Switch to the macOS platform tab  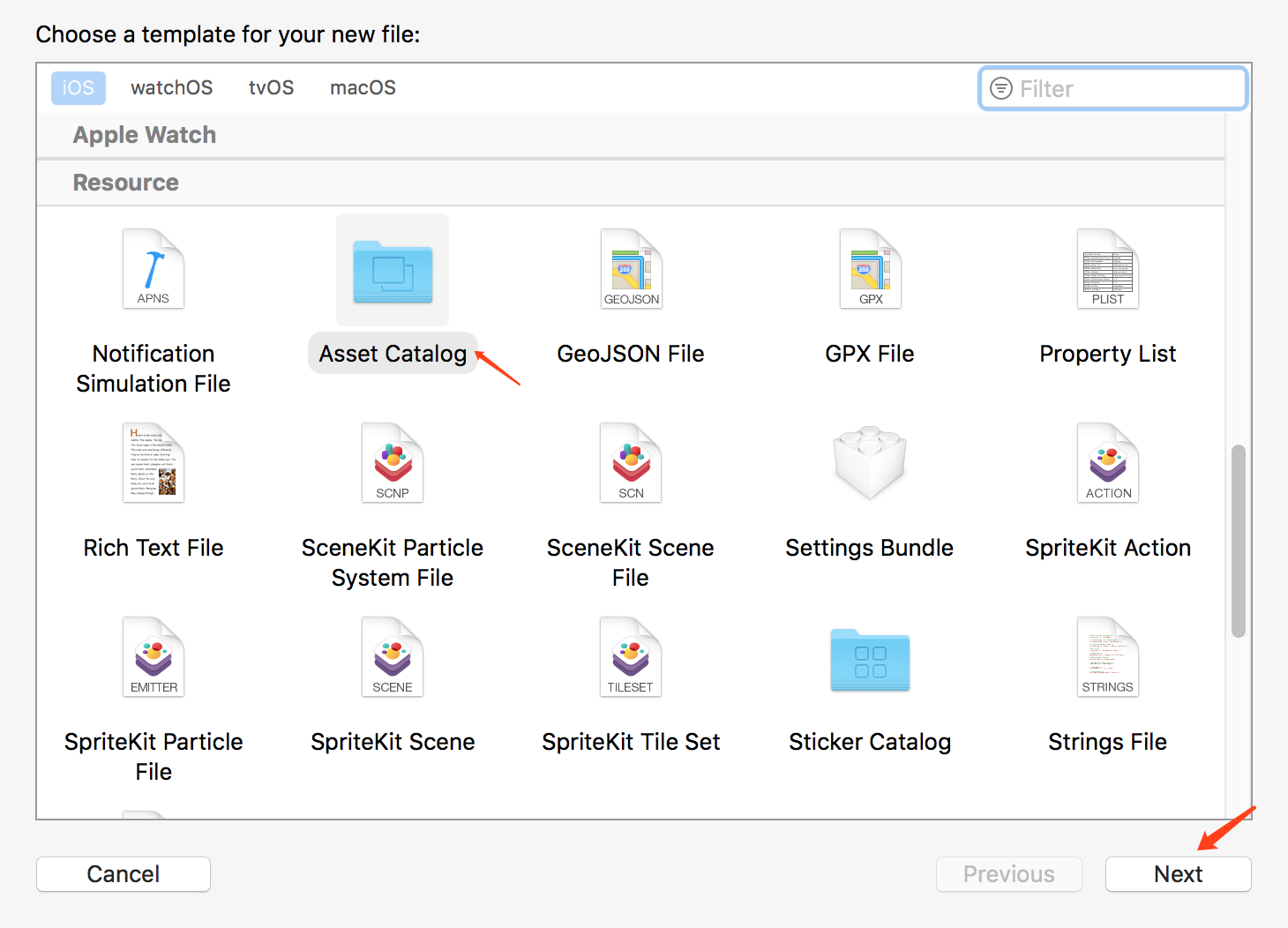tap(363, 88)
